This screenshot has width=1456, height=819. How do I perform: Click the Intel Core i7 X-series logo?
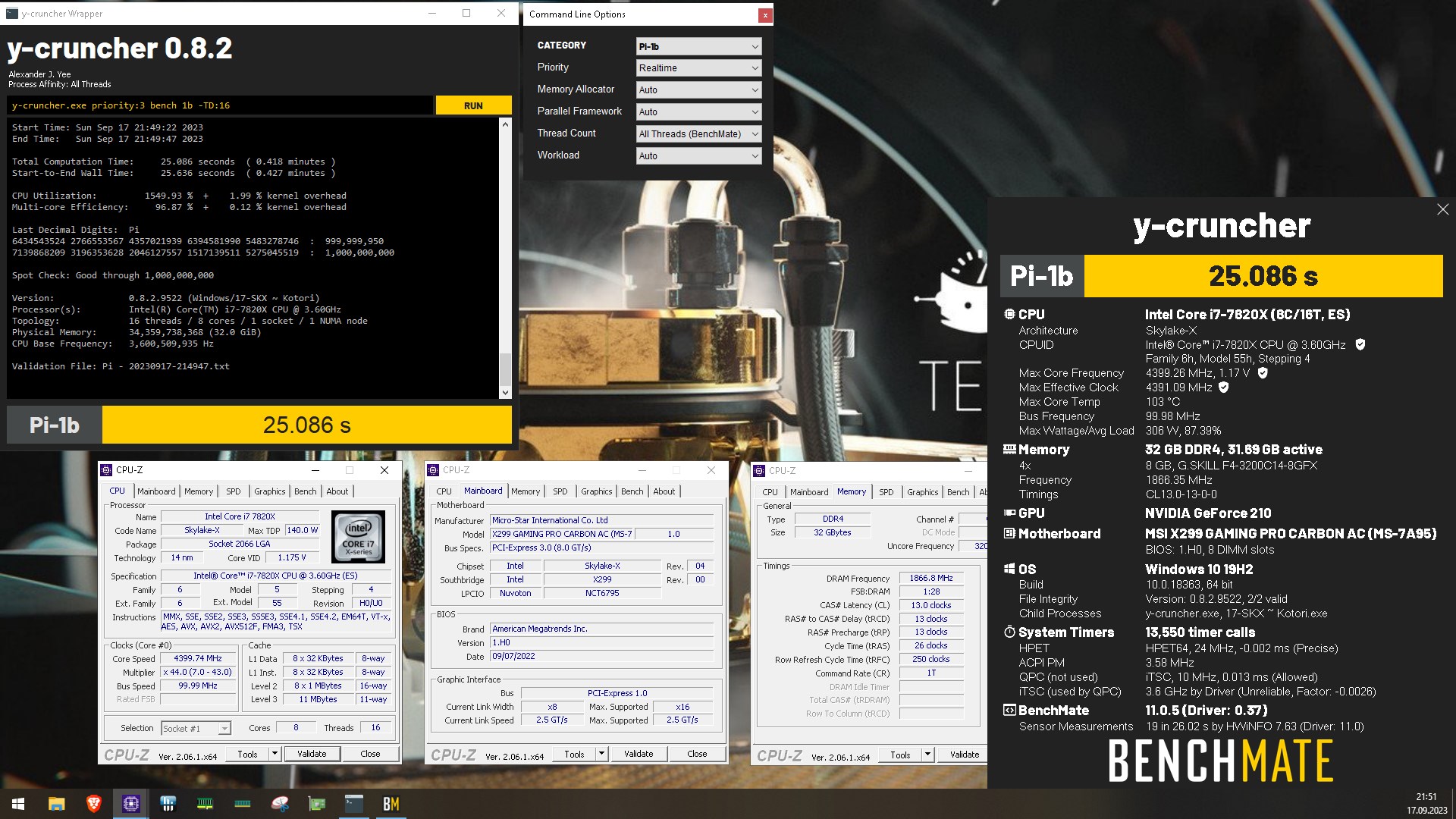359,536
